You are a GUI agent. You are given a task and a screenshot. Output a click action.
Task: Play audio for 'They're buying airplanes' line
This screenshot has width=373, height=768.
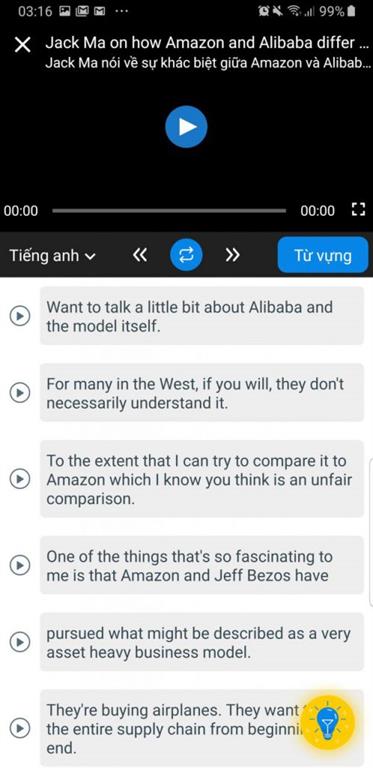click(20, 728)
